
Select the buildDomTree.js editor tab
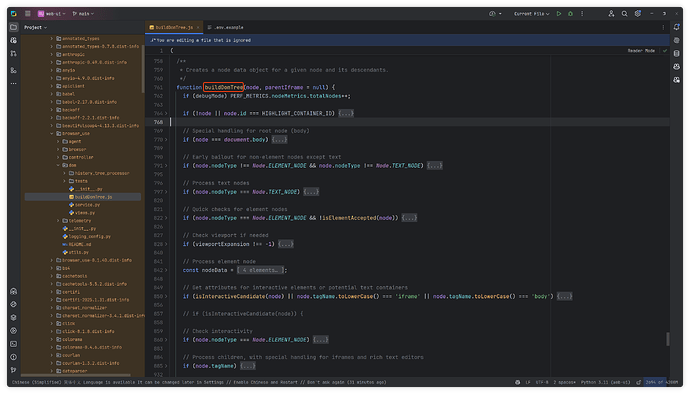[174, 27]
